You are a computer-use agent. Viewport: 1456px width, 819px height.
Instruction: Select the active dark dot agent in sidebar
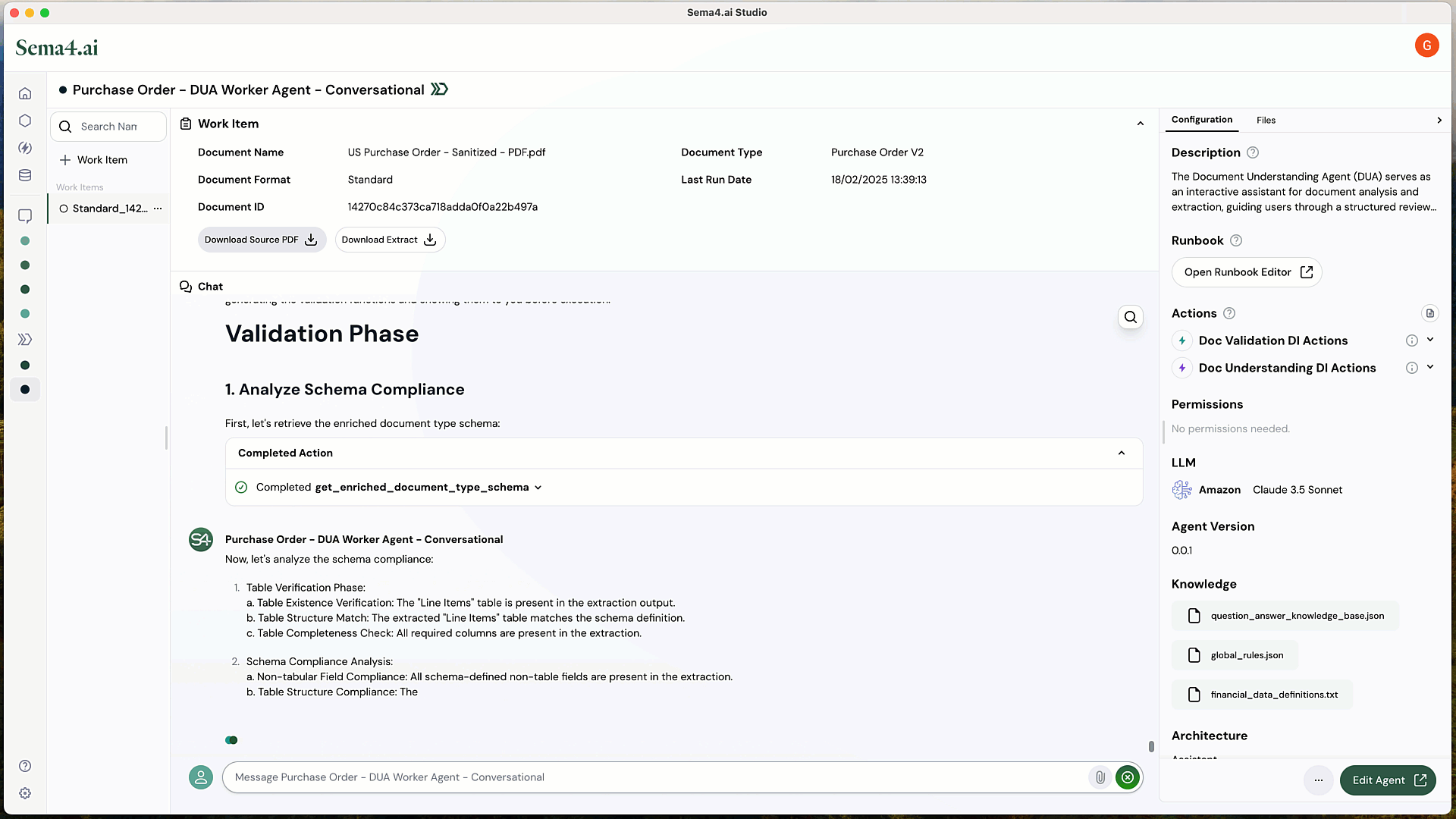coord(25,390)
